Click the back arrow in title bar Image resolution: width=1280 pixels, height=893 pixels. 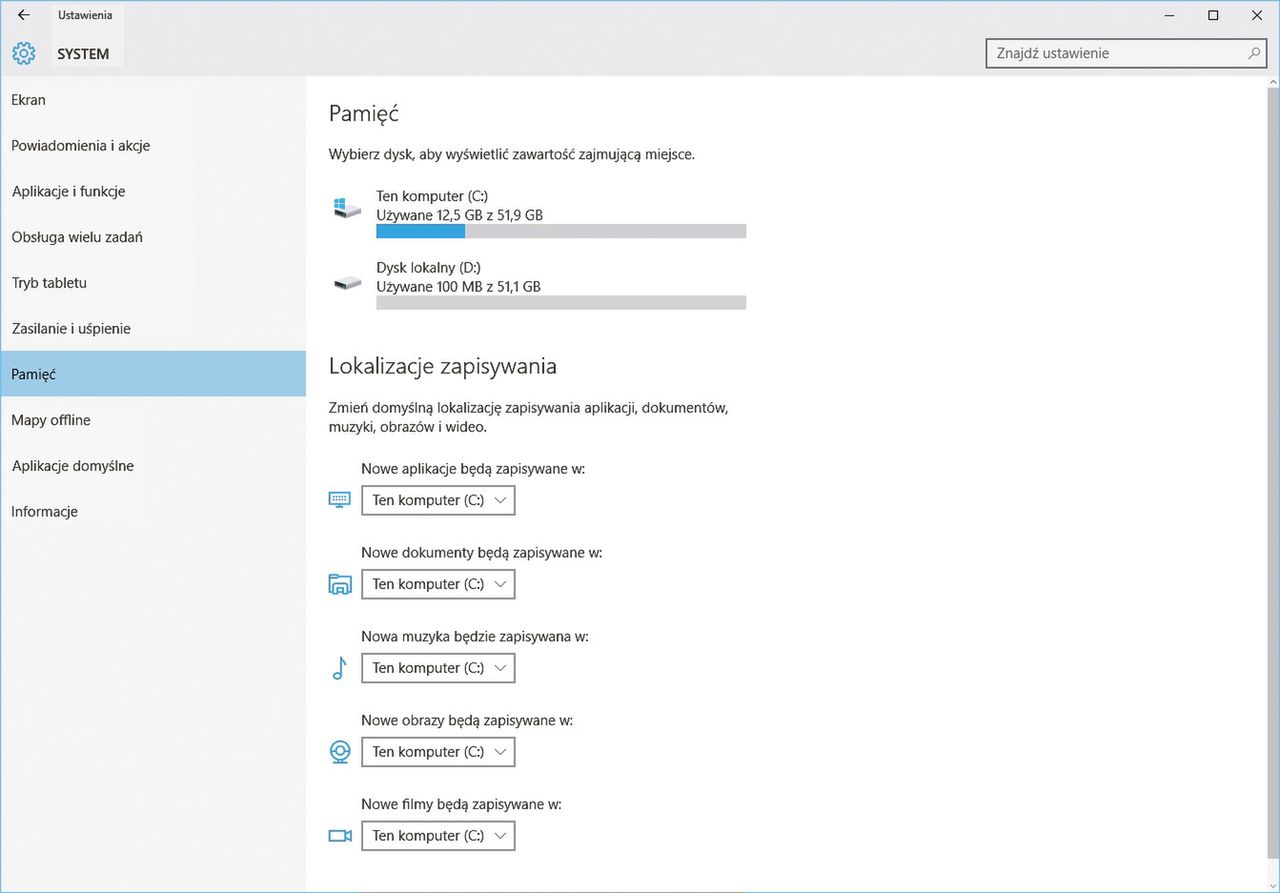tap(23, 15)
